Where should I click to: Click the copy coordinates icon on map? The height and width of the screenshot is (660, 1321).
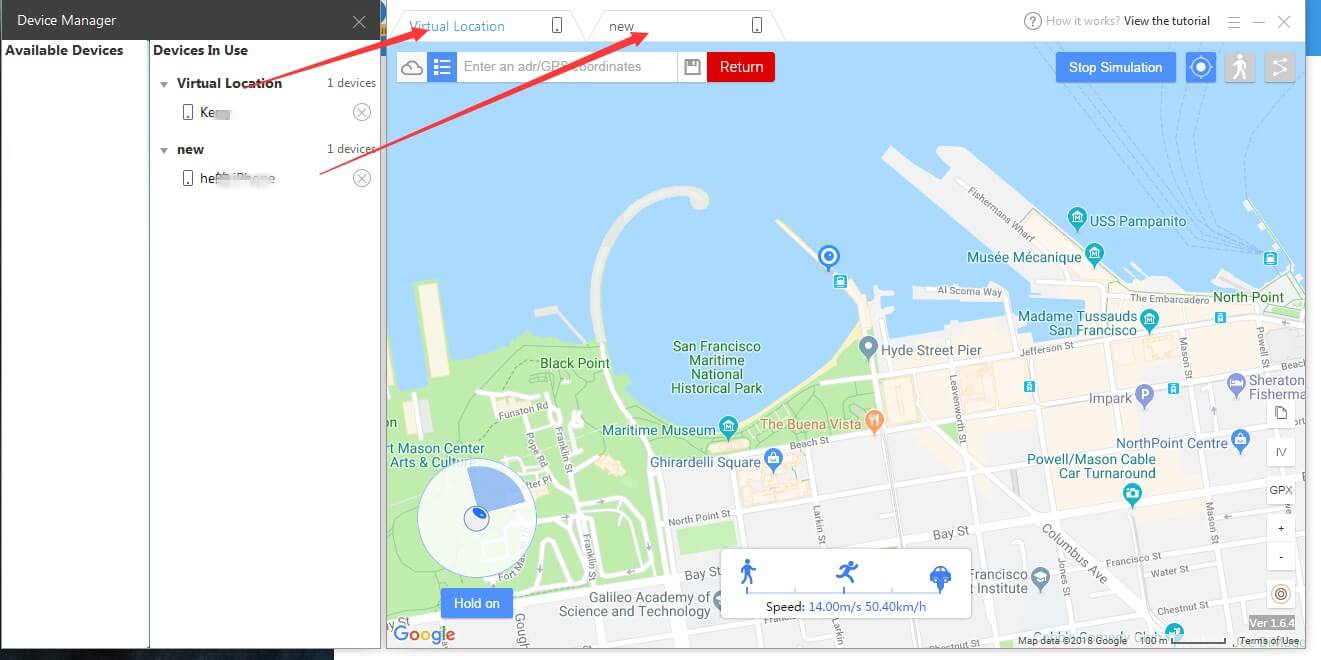click(x=1281, y=413)
